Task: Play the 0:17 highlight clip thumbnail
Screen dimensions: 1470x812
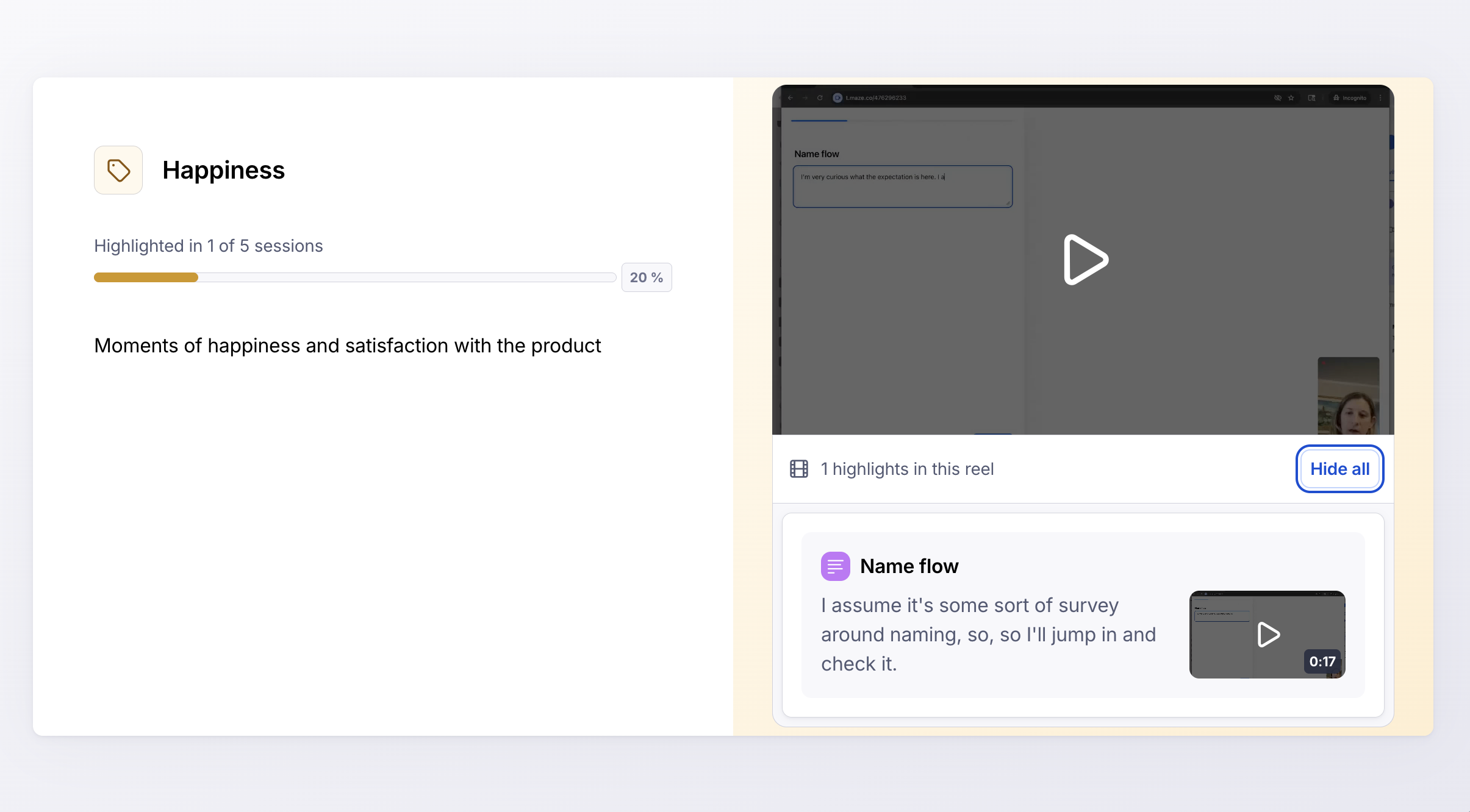Action: [1267, 634]
